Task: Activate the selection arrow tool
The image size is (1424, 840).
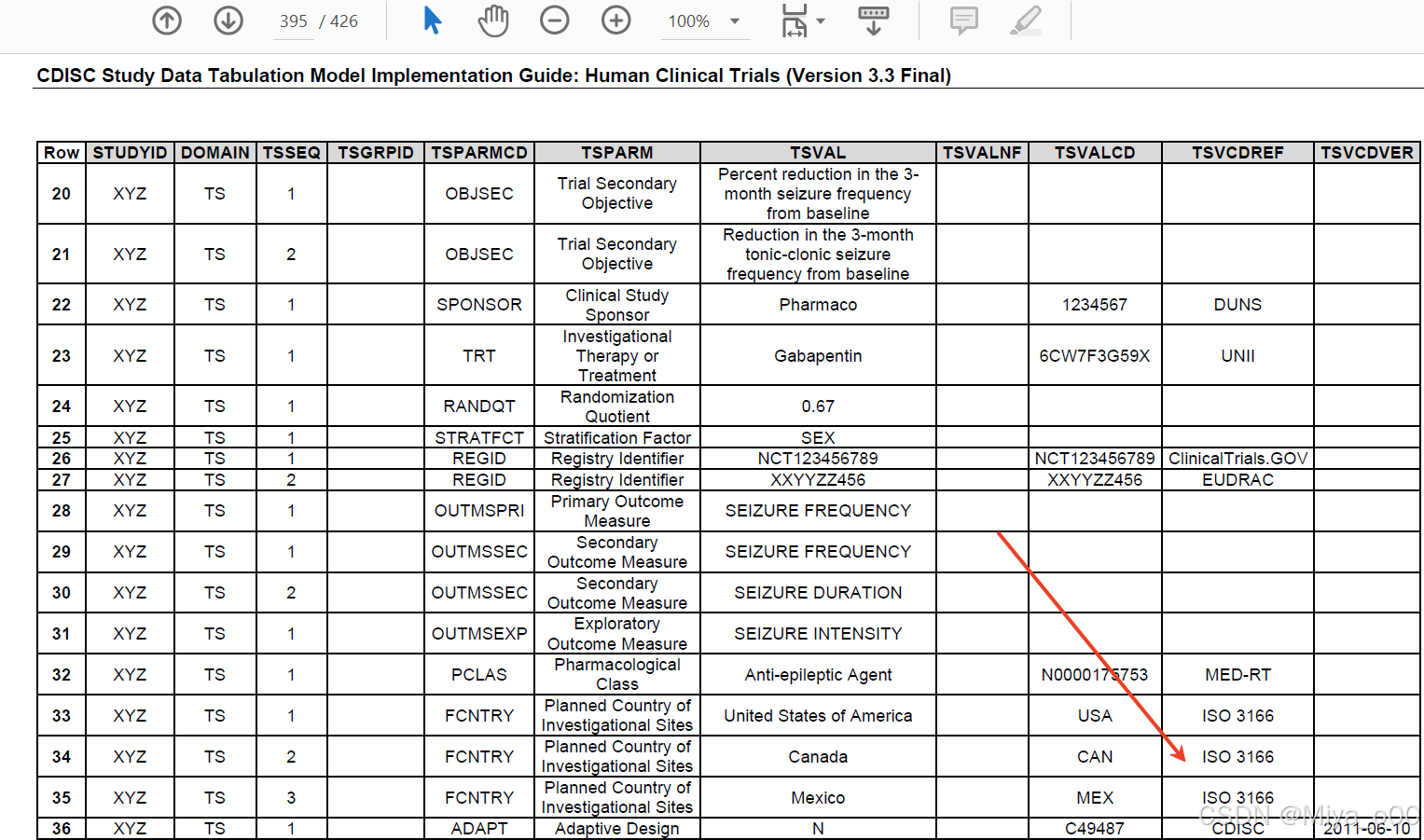Action: pos(431,21)
